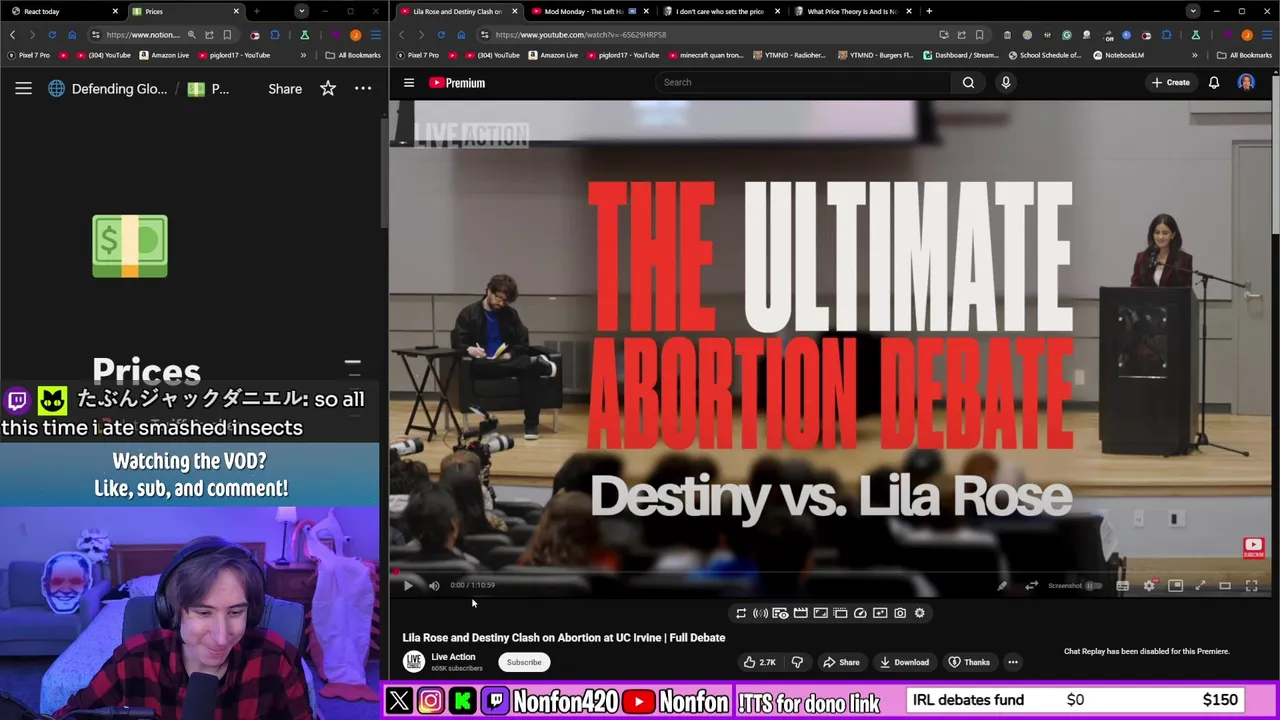1280x720 pixels.
Task: Open Live Action channel avatar
Action: [x=413, y=661]
